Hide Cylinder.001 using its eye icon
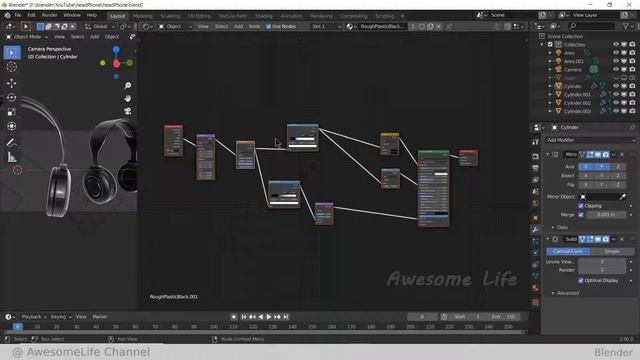The image size is (640, 360). pos(616,94)
